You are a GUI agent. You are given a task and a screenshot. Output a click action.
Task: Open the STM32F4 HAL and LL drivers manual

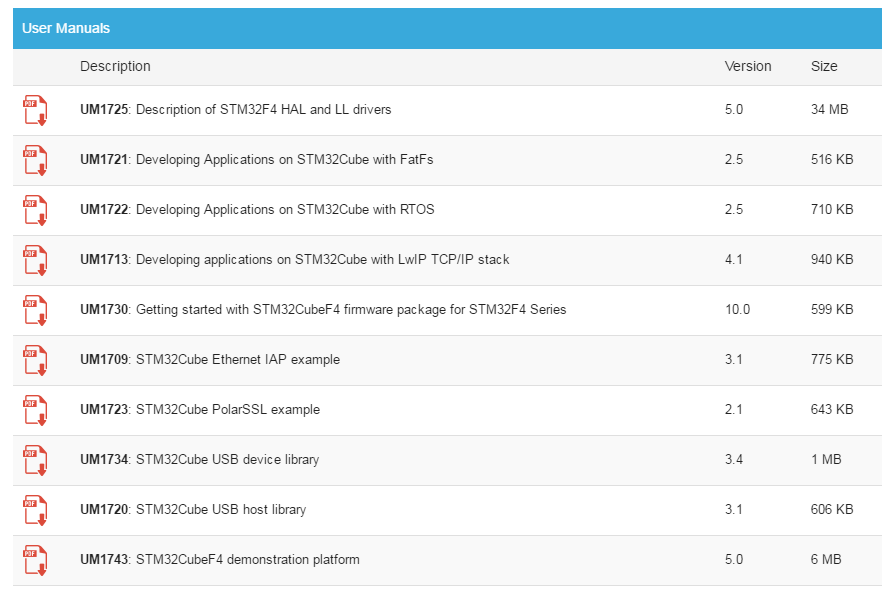[236, 109]
